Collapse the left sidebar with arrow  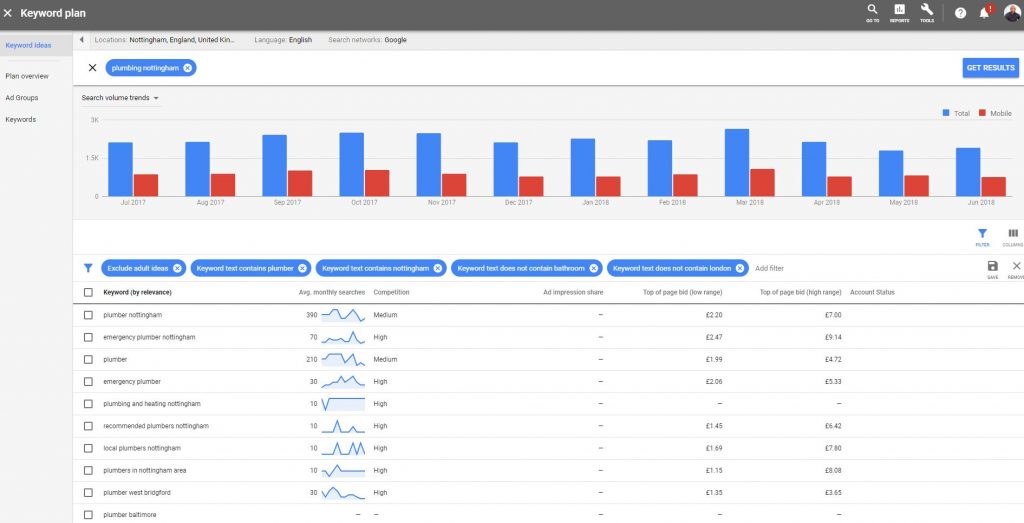click(81, 40)
